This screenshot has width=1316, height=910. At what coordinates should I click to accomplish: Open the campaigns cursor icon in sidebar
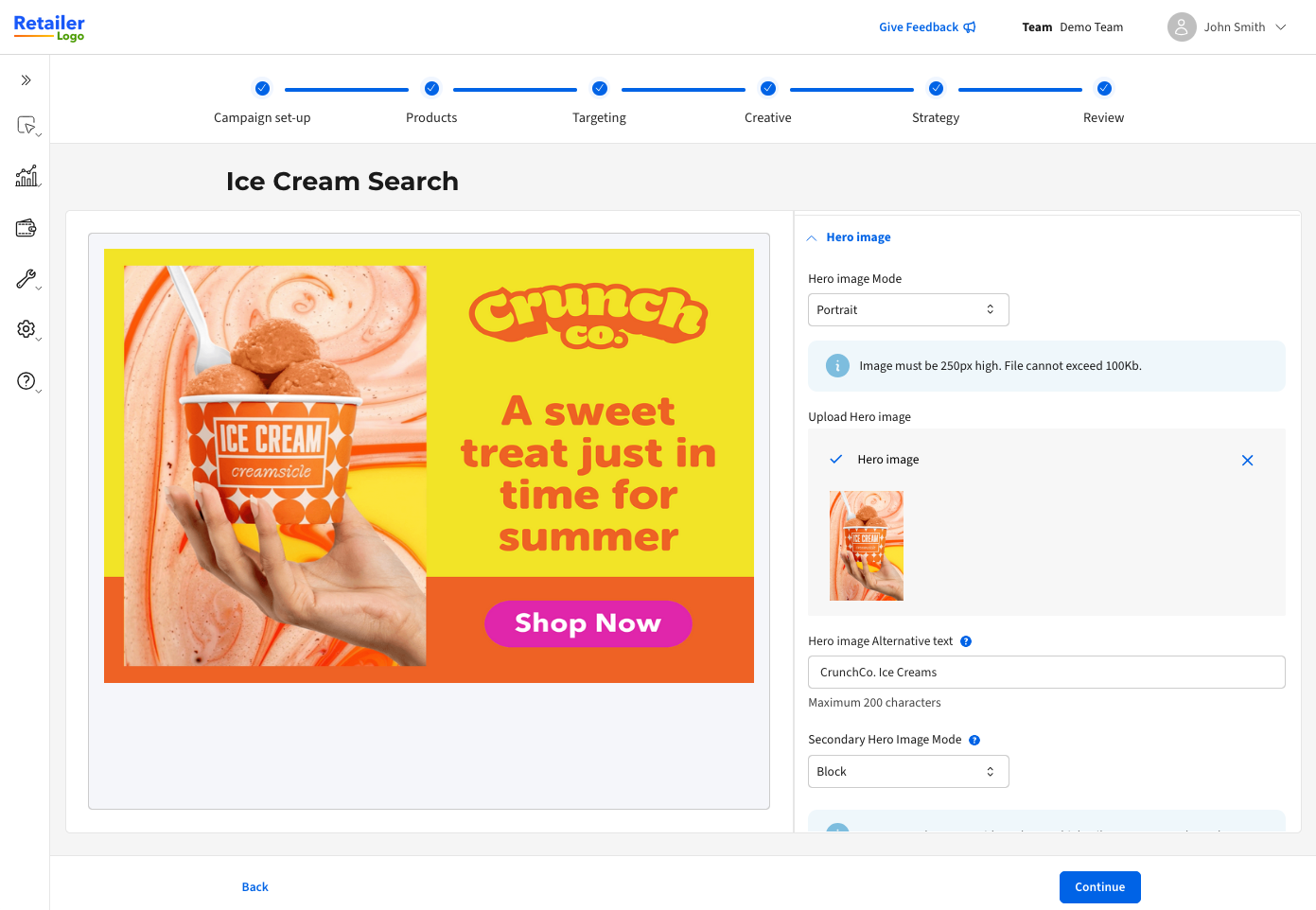coord(26,125)
